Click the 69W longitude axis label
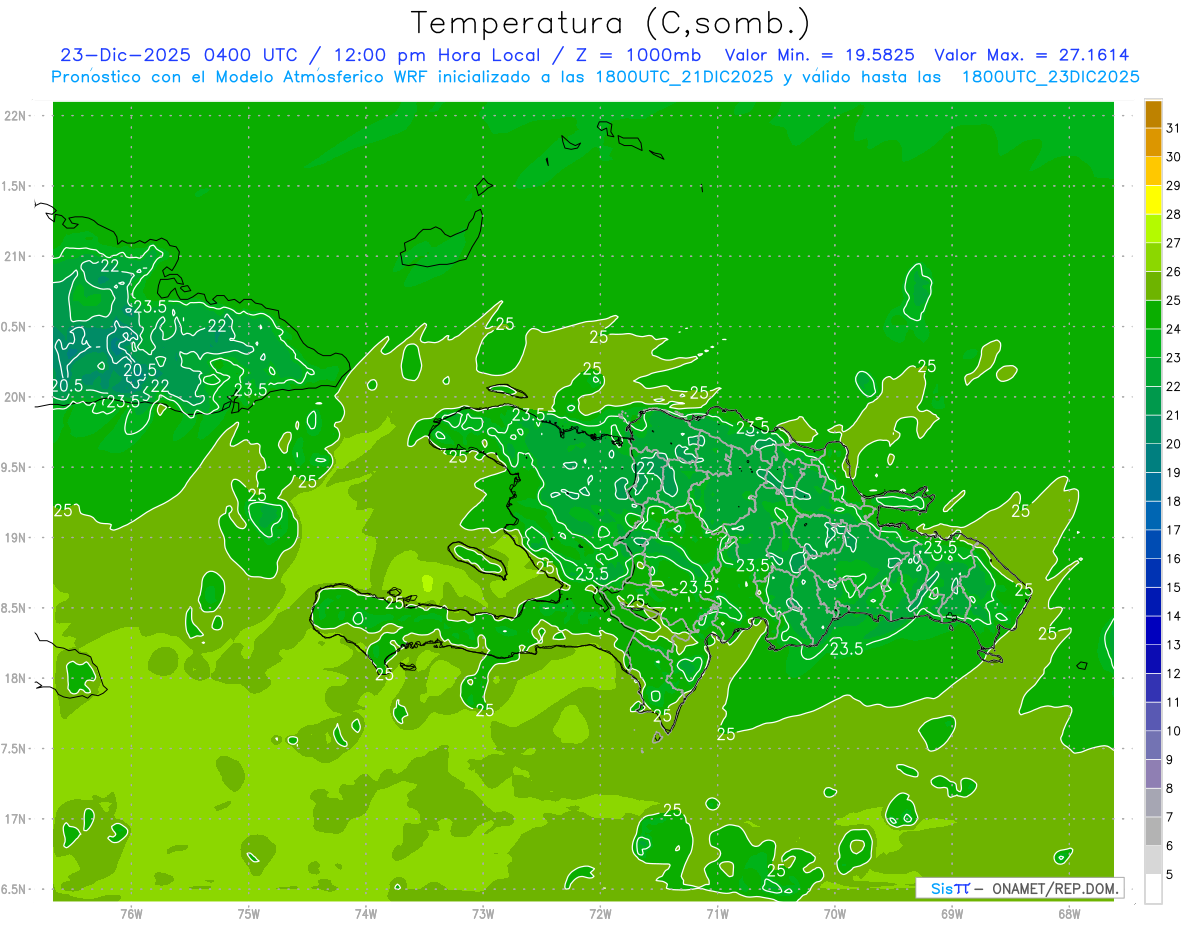The height and width of the screenshot is (927, 1200). (x=951, y=913)
